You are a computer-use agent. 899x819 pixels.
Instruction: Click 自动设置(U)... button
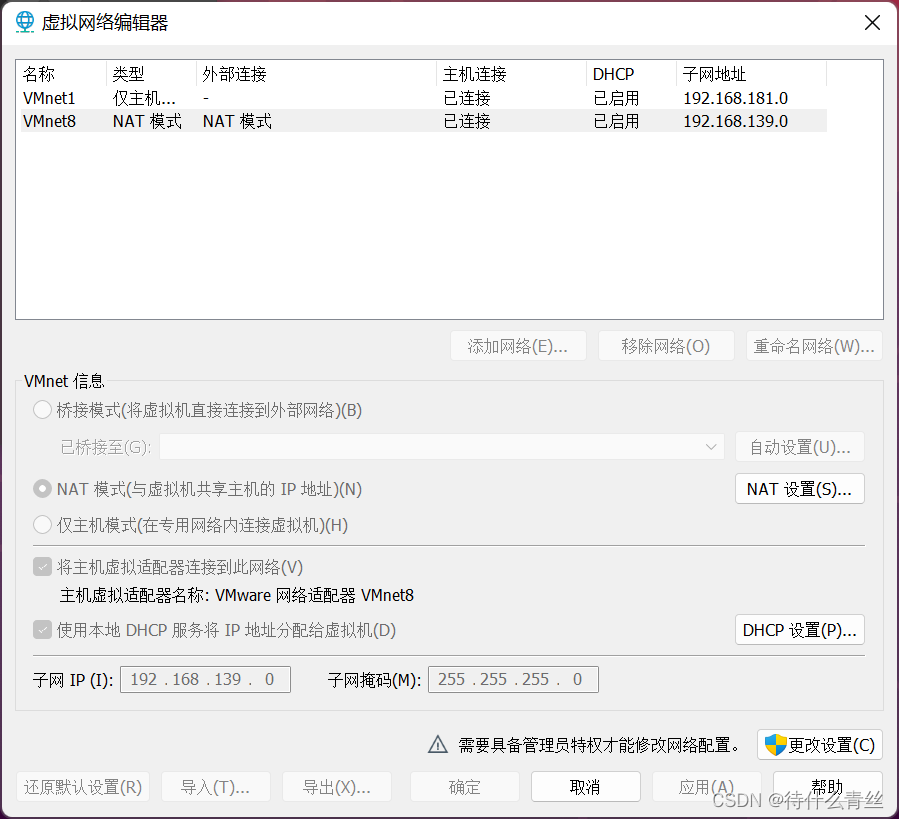[800, 447]
